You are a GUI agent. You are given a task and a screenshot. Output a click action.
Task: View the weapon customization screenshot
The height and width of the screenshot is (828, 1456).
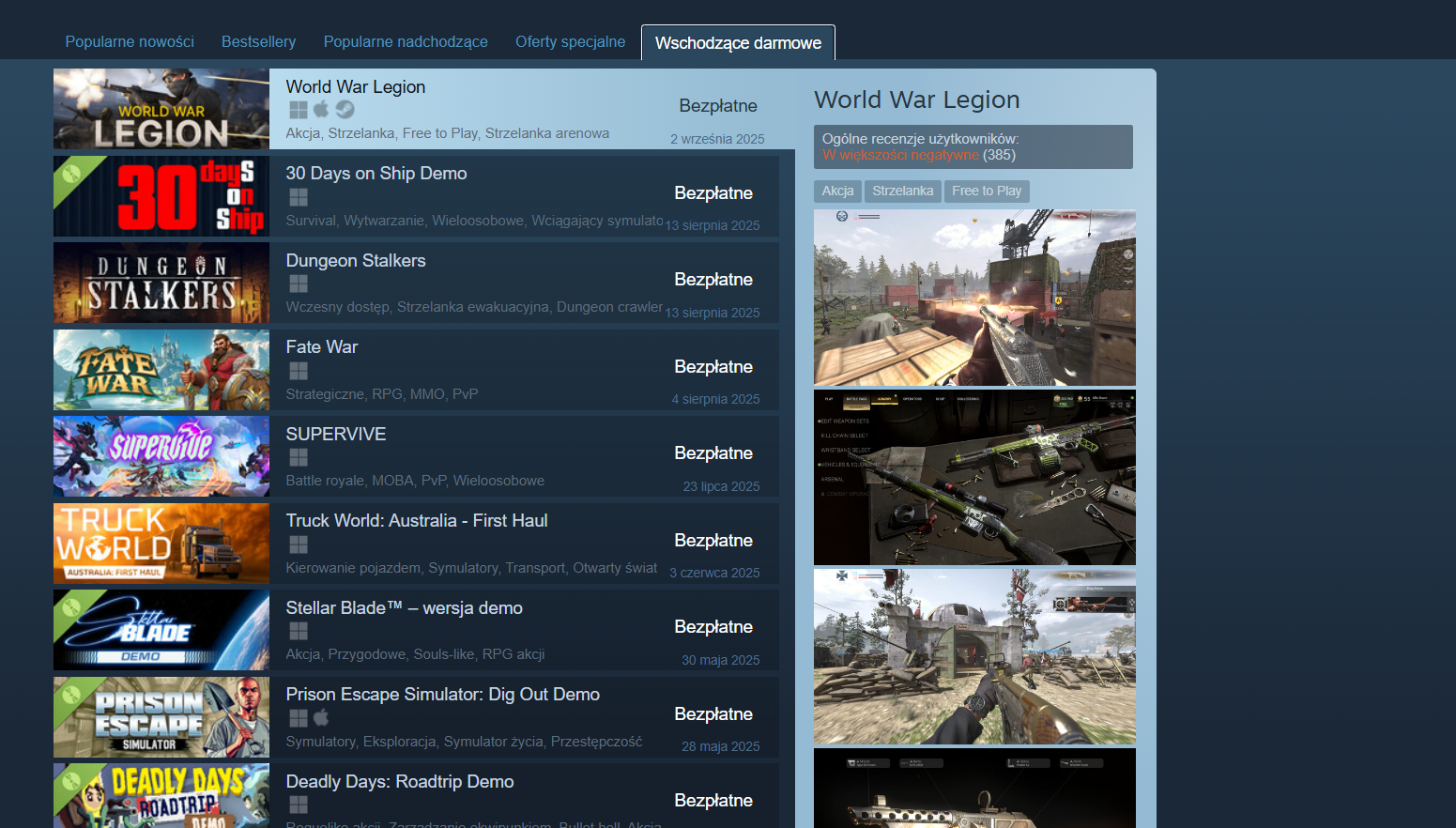pos(974,477)
